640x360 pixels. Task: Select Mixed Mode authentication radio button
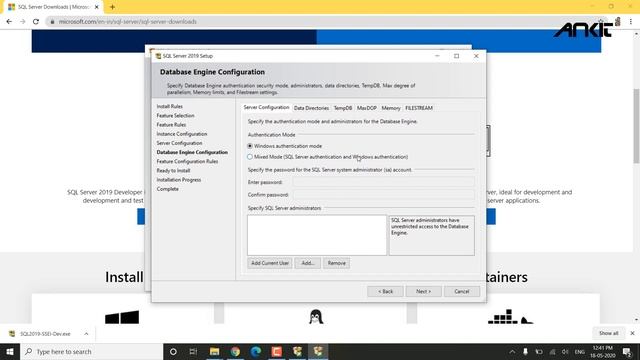click(x=250, y=157)
